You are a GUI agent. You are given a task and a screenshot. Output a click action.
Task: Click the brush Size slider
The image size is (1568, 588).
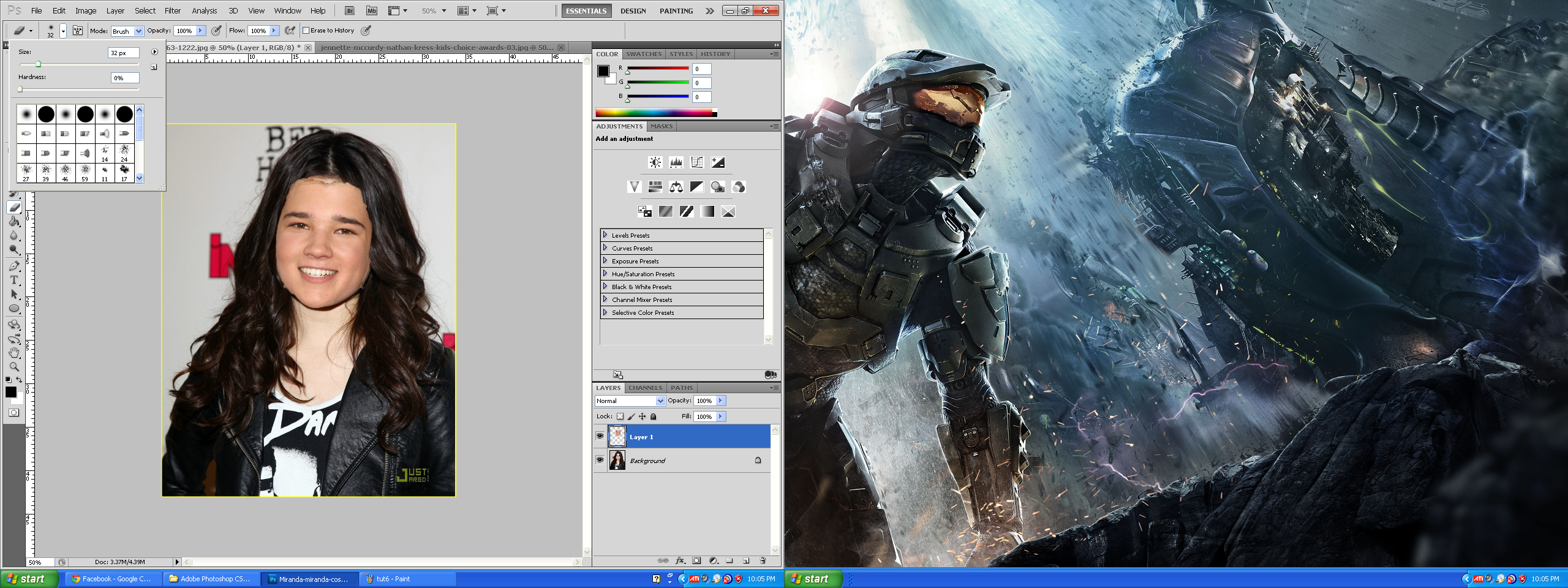[79, 64]
